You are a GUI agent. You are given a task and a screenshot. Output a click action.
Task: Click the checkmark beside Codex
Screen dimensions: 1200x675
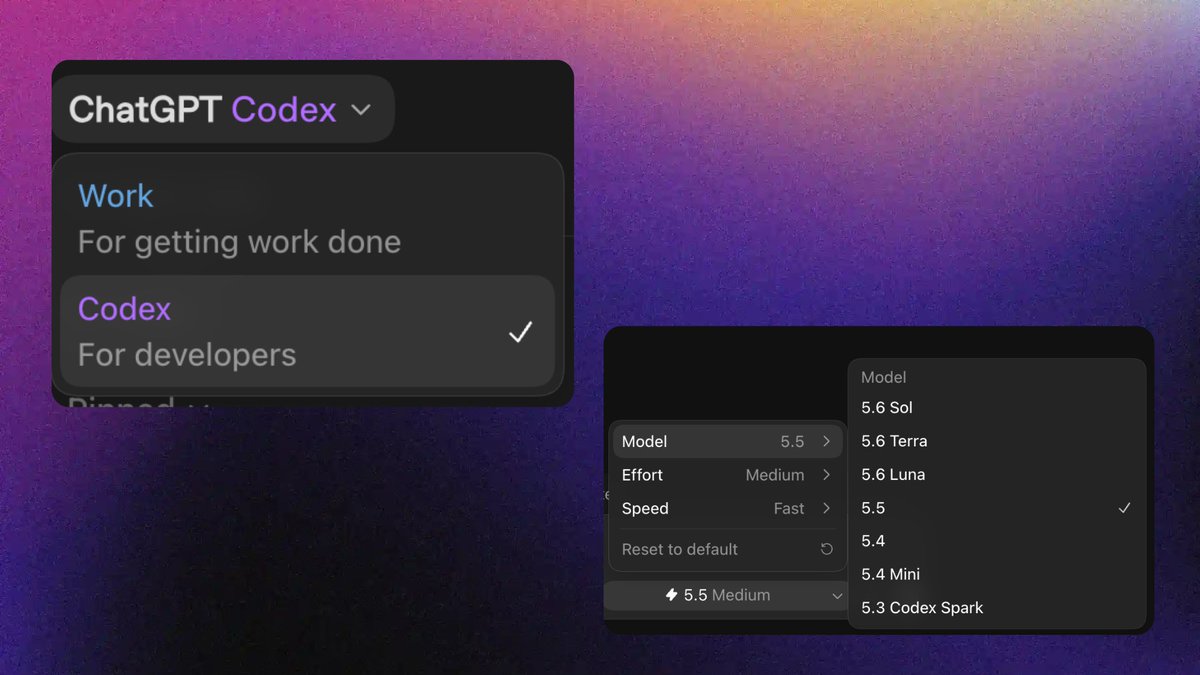(x=520, y=332)
